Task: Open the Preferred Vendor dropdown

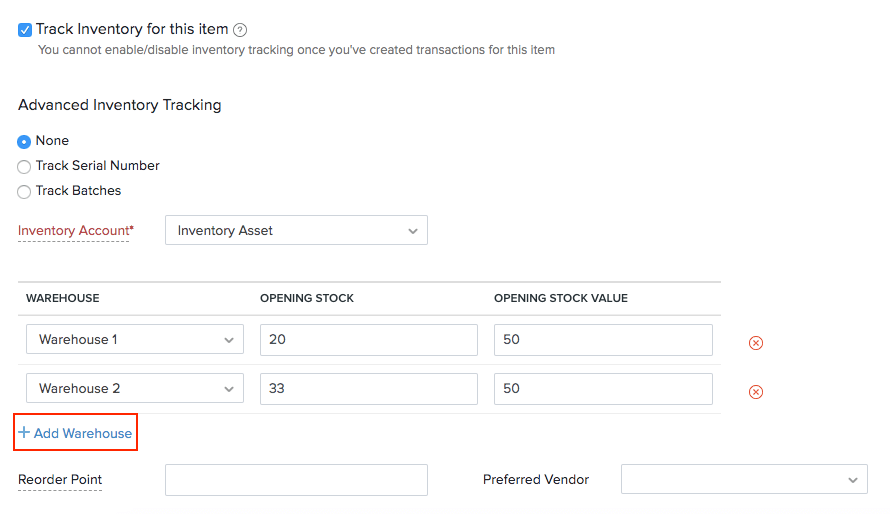Action: (x=744, y=480)
